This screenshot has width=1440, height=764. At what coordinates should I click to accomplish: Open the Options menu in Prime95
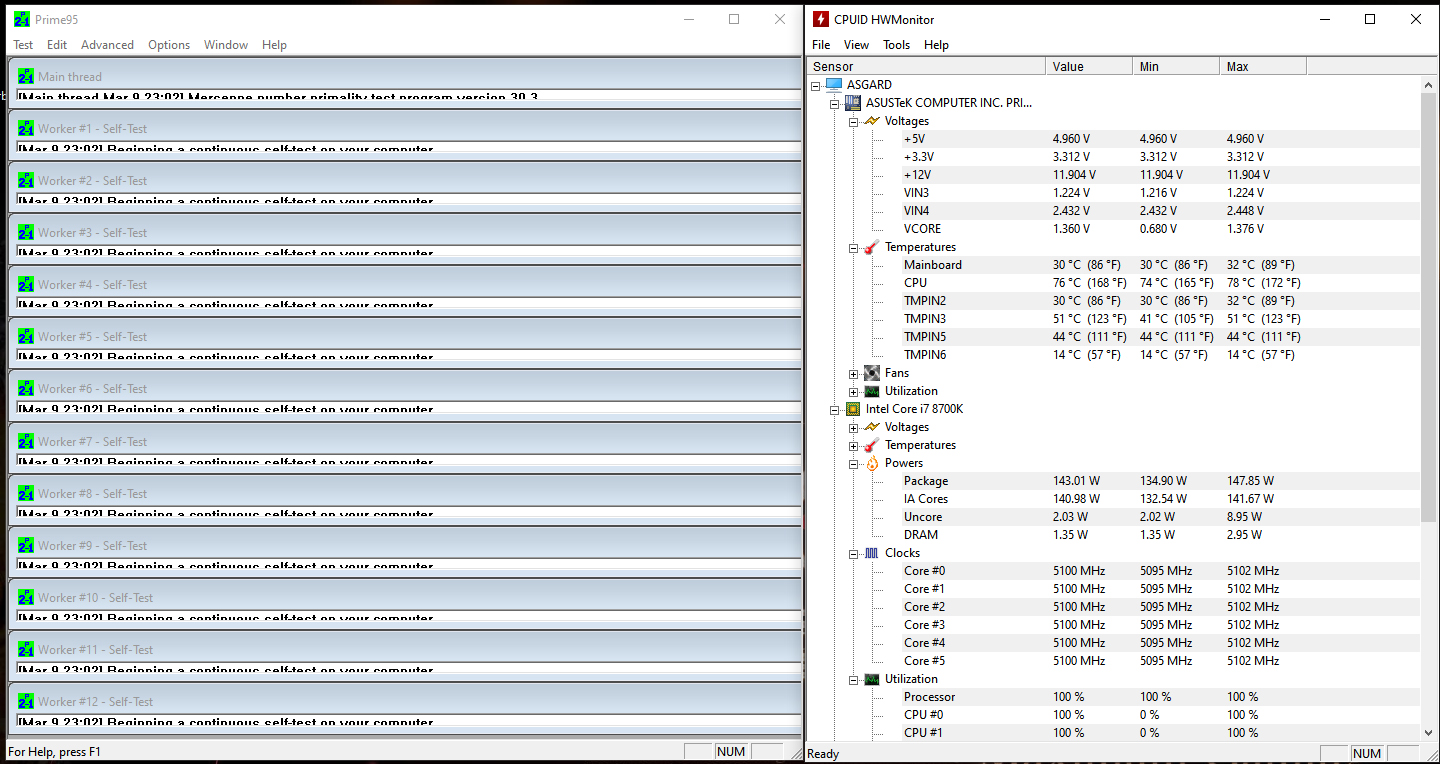coord(169,45)
